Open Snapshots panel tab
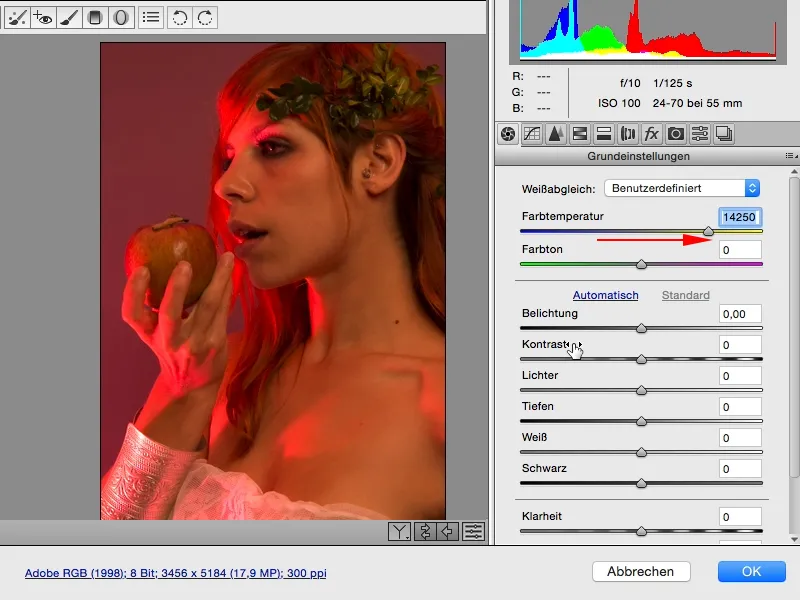800x600 pixels. tap(723, 134)
